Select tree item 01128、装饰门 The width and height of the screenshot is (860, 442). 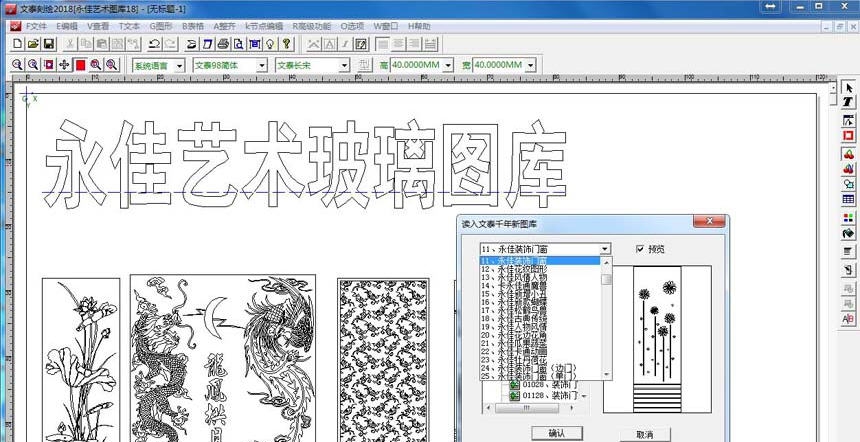click(x=548, y=395)
